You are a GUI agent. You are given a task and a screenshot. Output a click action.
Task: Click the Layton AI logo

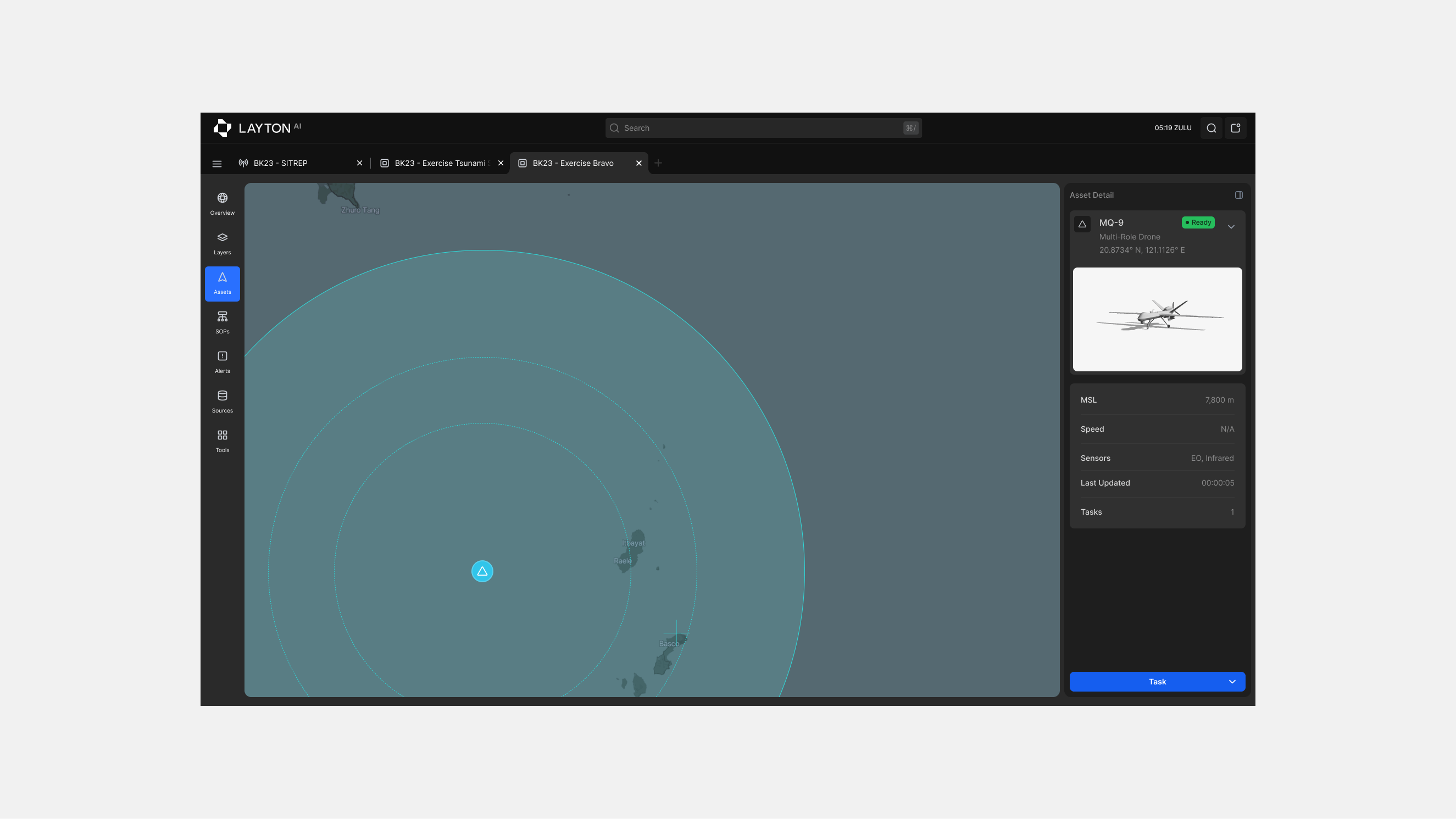tap(257, 128)
